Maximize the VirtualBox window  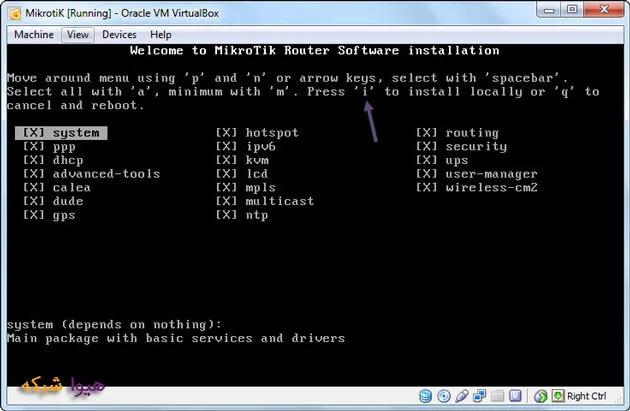click(572, 10)
